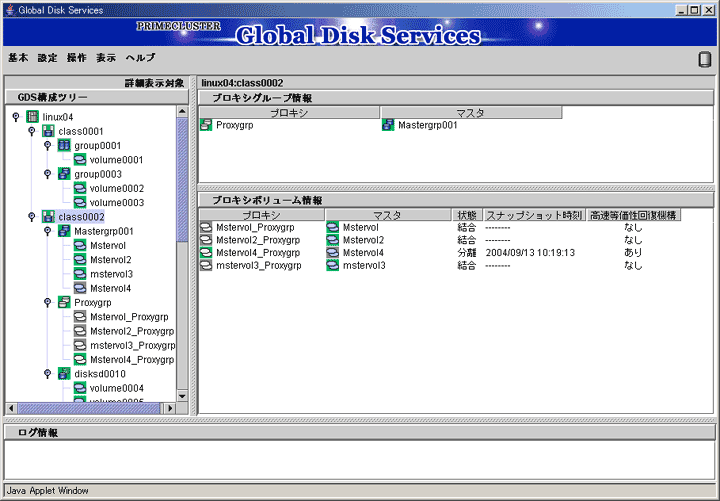Screen dimensions: 720x501
Task: Select group0003 label in tree
Action: [x=98, y=174]
